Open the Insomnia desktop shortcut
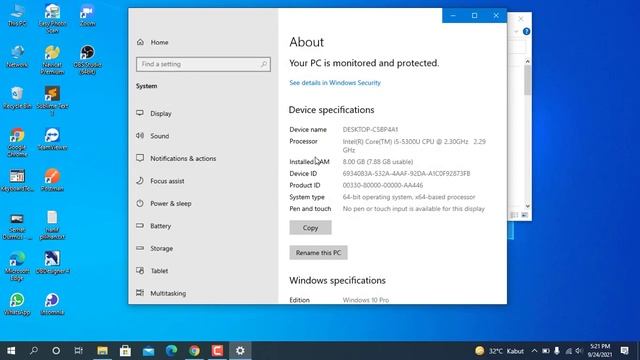This screenshot has height=360, width=640. point(52,303)
